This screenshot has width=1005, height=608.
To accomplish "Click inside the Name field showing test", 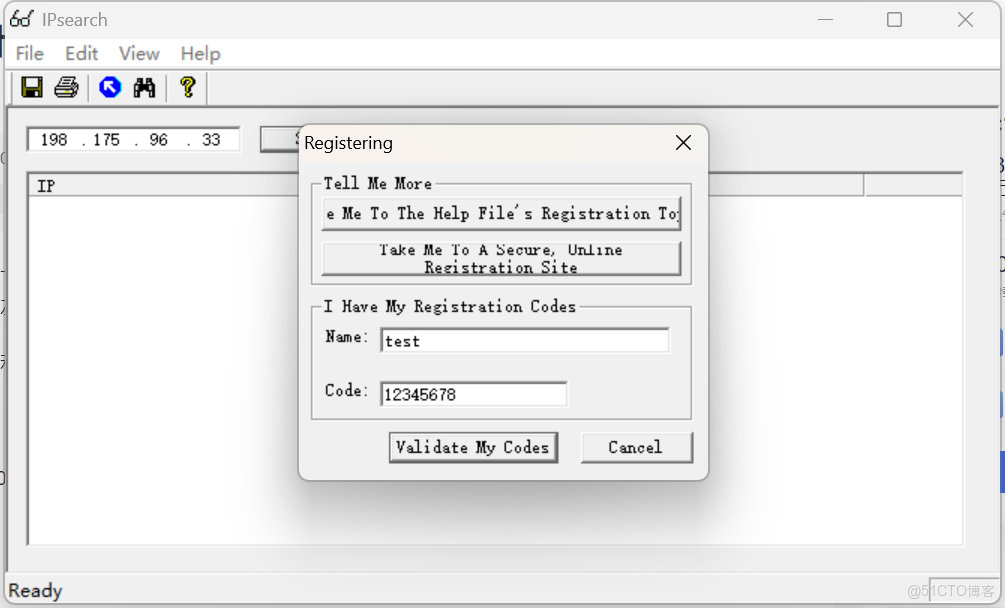I will [x=524, y=340].
